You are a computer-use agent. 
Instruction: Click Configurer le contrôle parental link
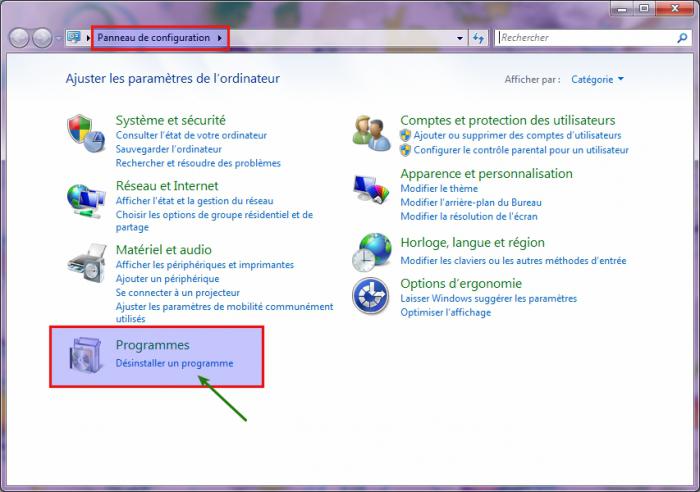[521, 150]
